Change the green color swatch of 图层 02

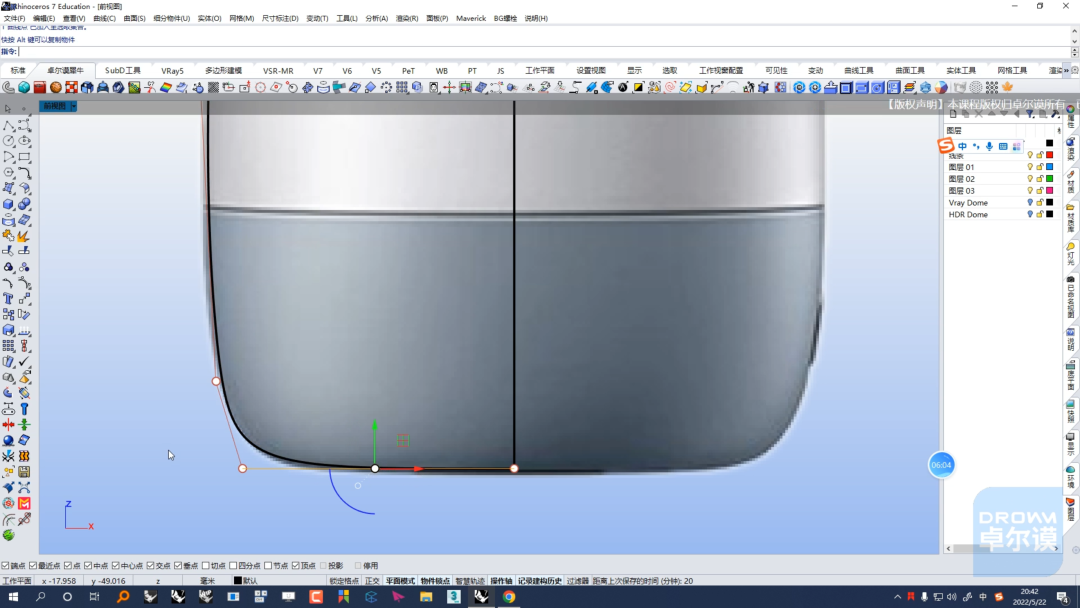(x=1050, y=179)
